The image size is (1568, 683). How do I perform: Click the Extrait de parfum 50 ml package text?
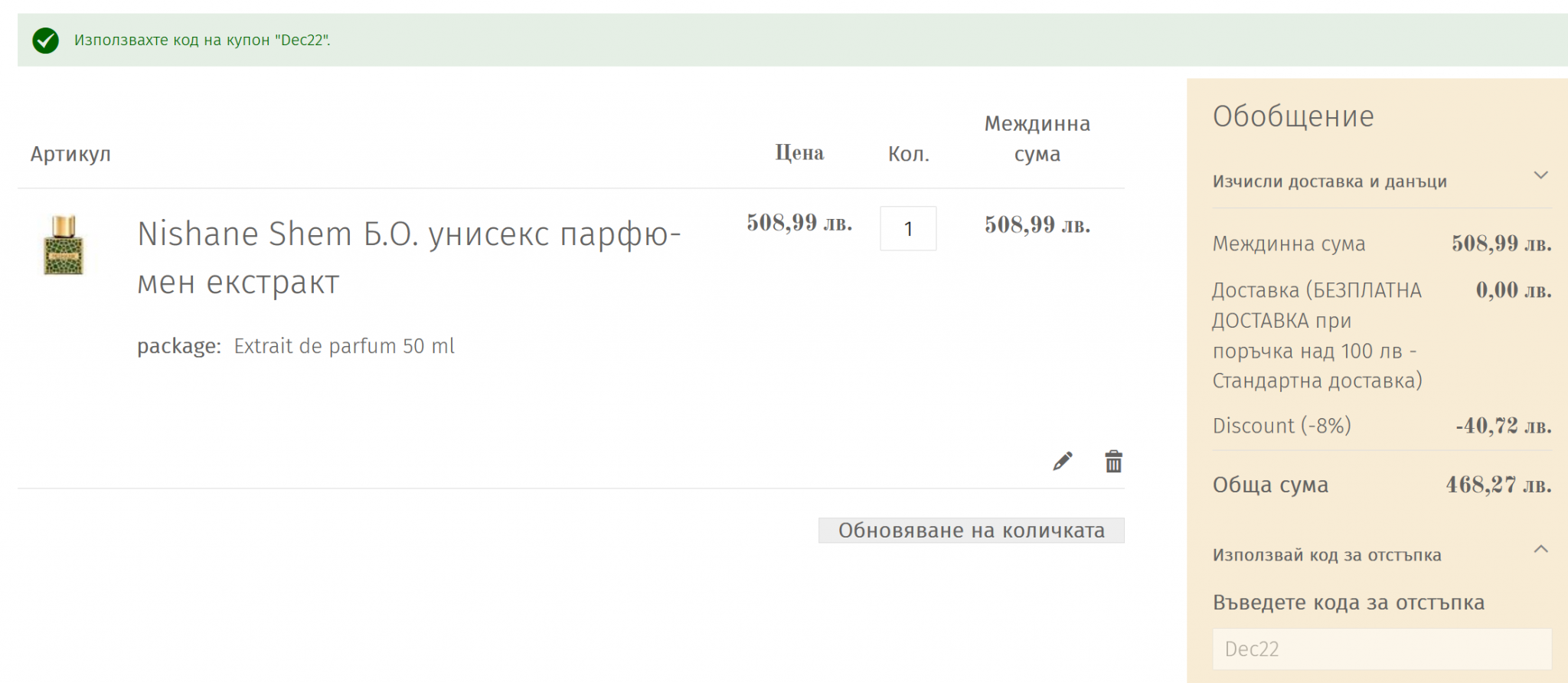[344, 346]
